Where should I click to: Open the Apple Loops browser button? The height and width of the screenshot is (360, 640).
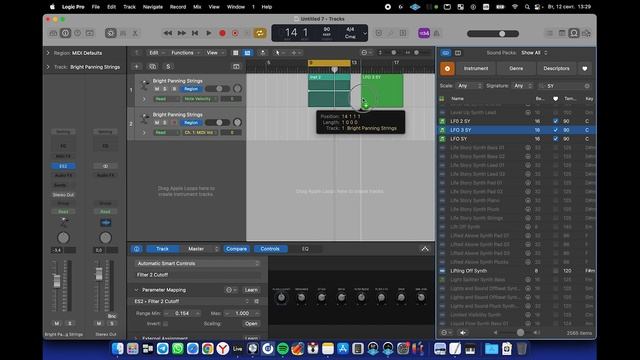(x=574, y=33)
